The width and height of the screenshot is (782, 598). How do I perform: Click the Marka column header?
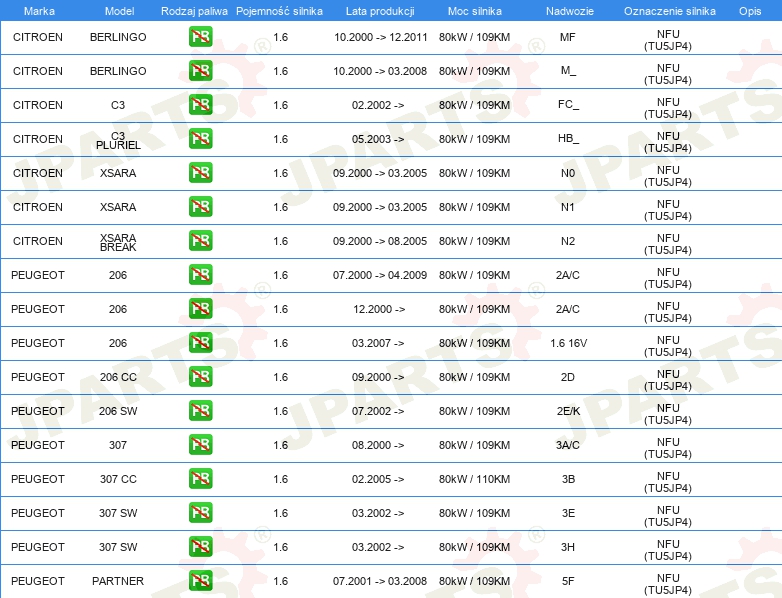tap(39, 11)
